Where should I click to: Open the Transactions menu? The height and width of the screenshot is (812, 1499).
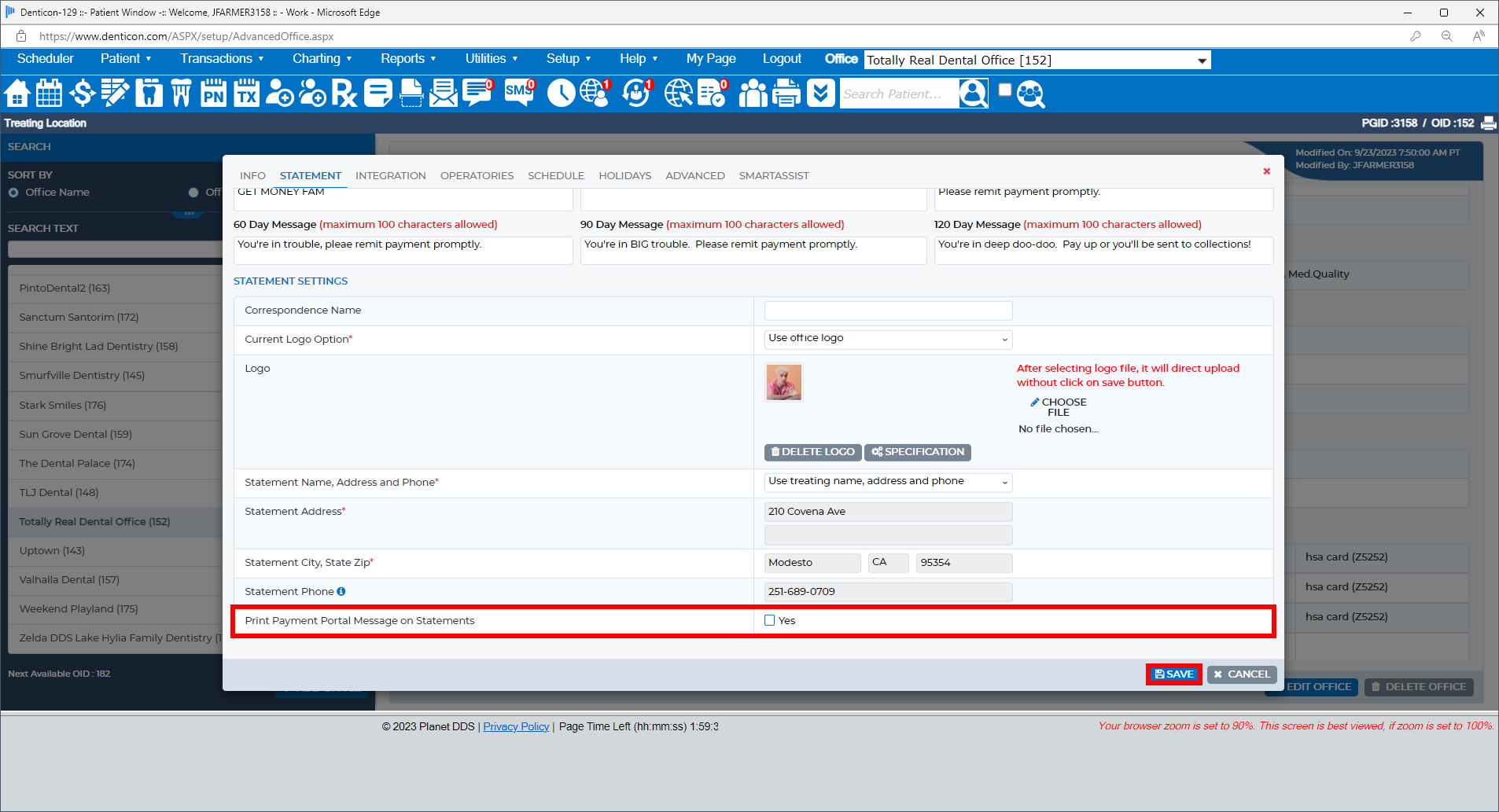pyautogui.click(x=222, y=59)
